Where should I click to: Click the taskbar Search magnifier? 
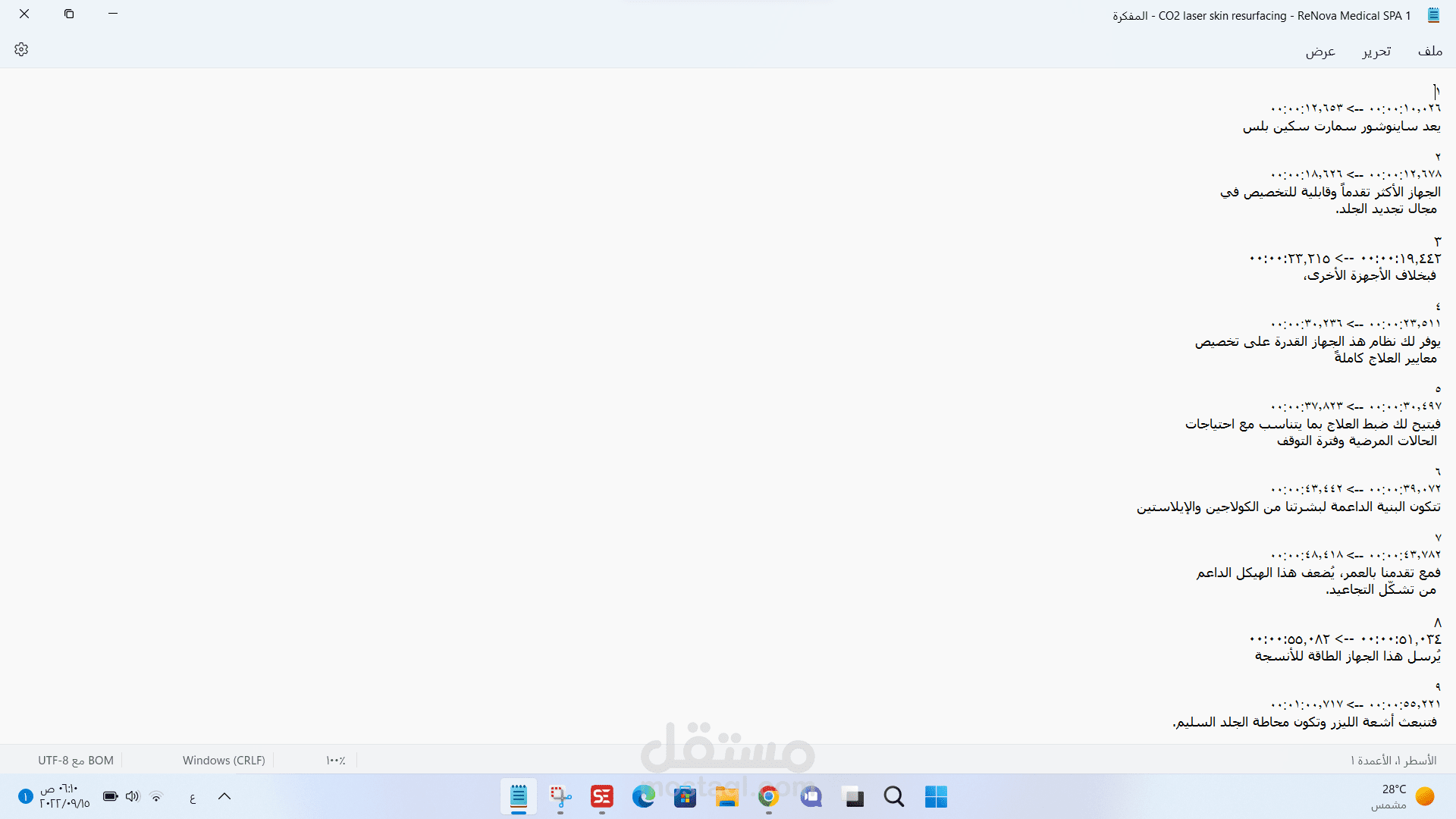pyautogui.click(x=894, y=797)
